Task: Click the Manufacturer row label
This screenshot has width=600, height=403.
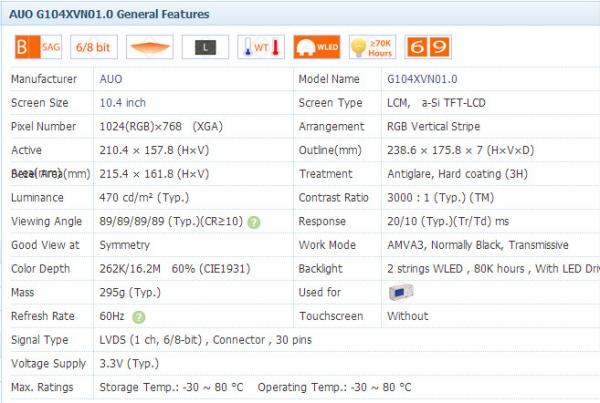Action: click(x=44, y=79)
